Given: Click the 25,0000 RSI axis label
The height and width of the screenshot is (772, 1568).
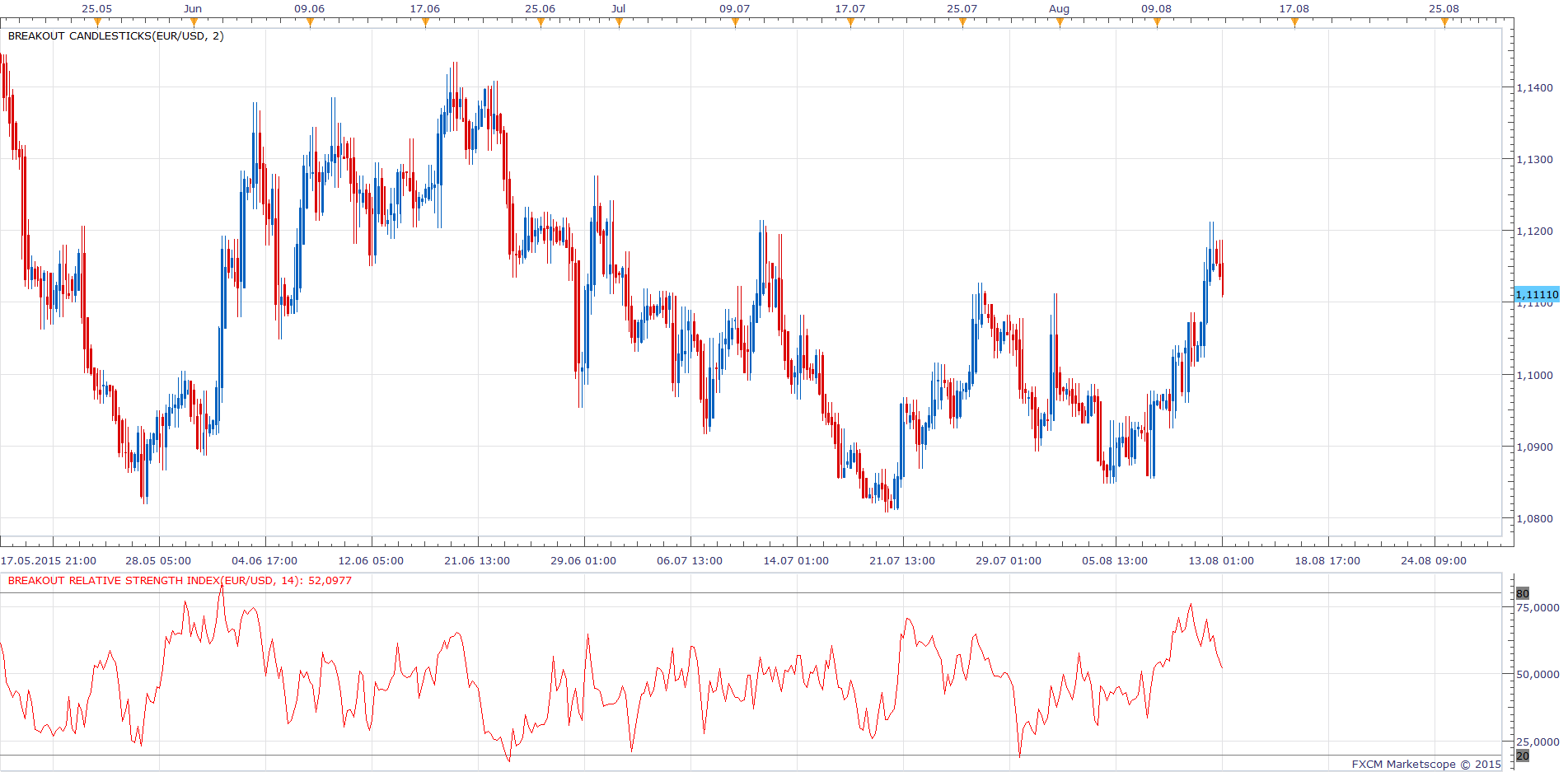Looking at the screenshot, I should 1538,742.
